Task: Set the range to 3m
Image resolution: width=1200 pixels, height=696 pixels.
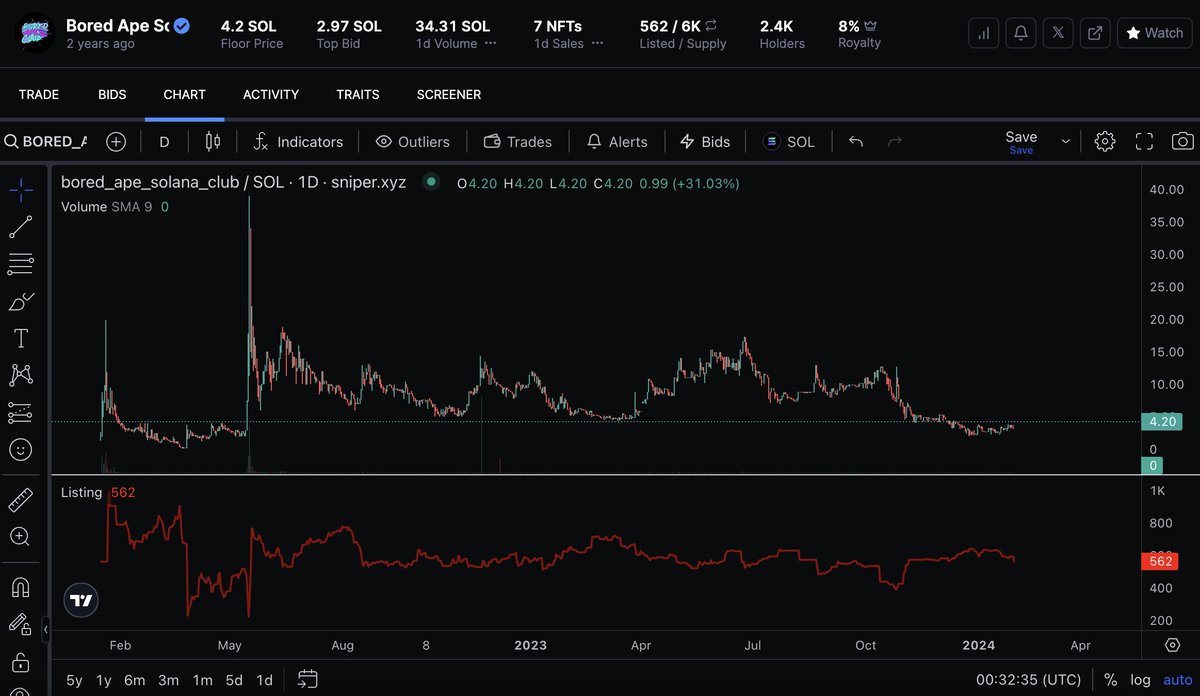Action: point(168,680)
